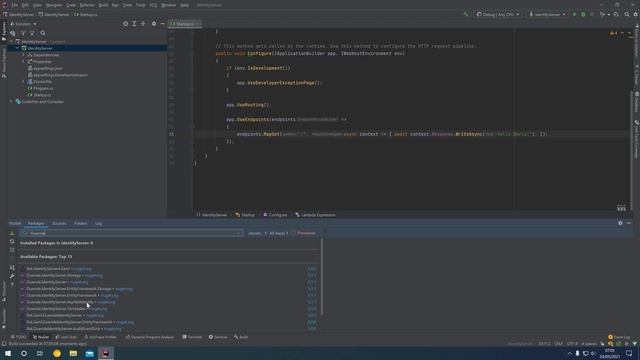
Task: Open the All feeds dropdown in NuGet
Action: click(278, 233)
